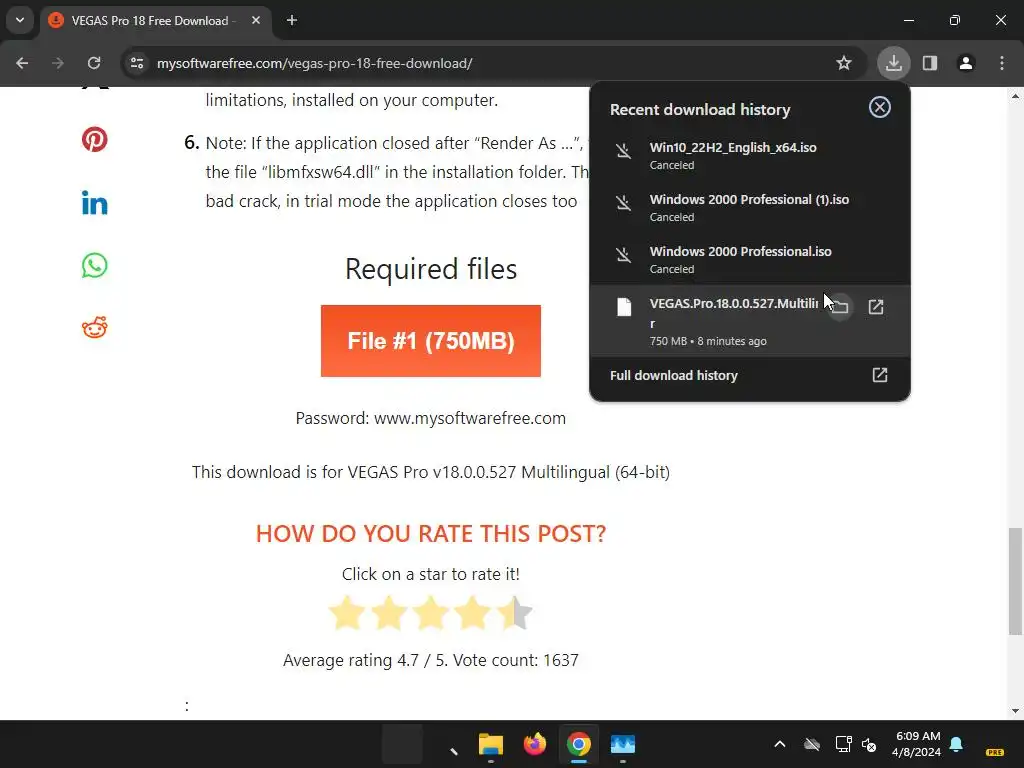Open Full download history
Image resolution: width=1024 pixels, height=768 pixels.
point(750,376)
